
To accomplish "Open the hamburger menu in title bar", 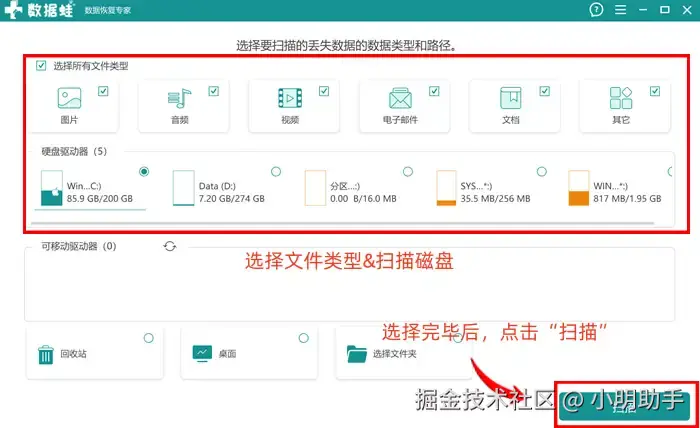I will pyautogui.click(x=621, y=10).
